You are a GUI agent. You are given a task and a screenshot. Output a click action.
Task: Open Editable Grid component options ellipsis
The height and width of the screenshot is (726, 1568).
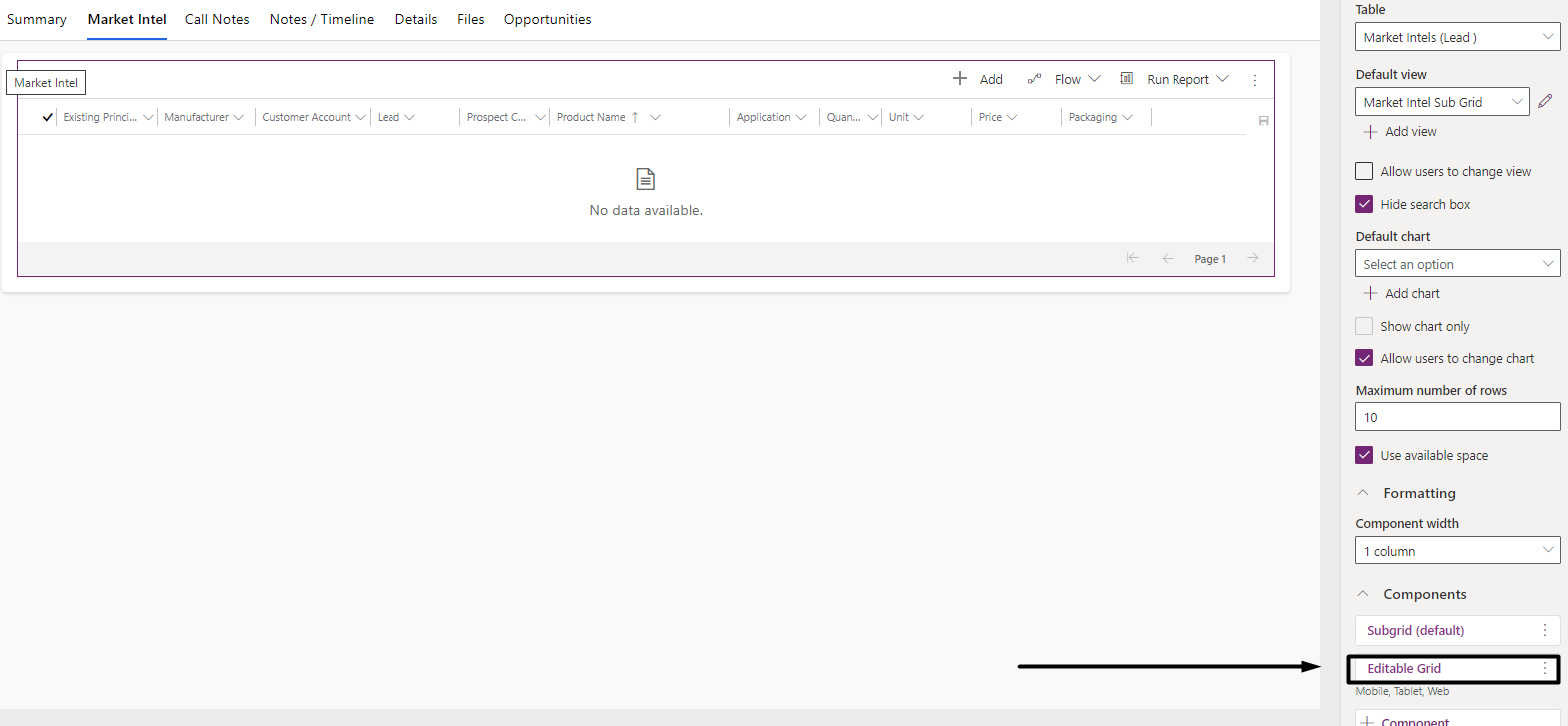pyautogui.click(x=1545, y=668)
